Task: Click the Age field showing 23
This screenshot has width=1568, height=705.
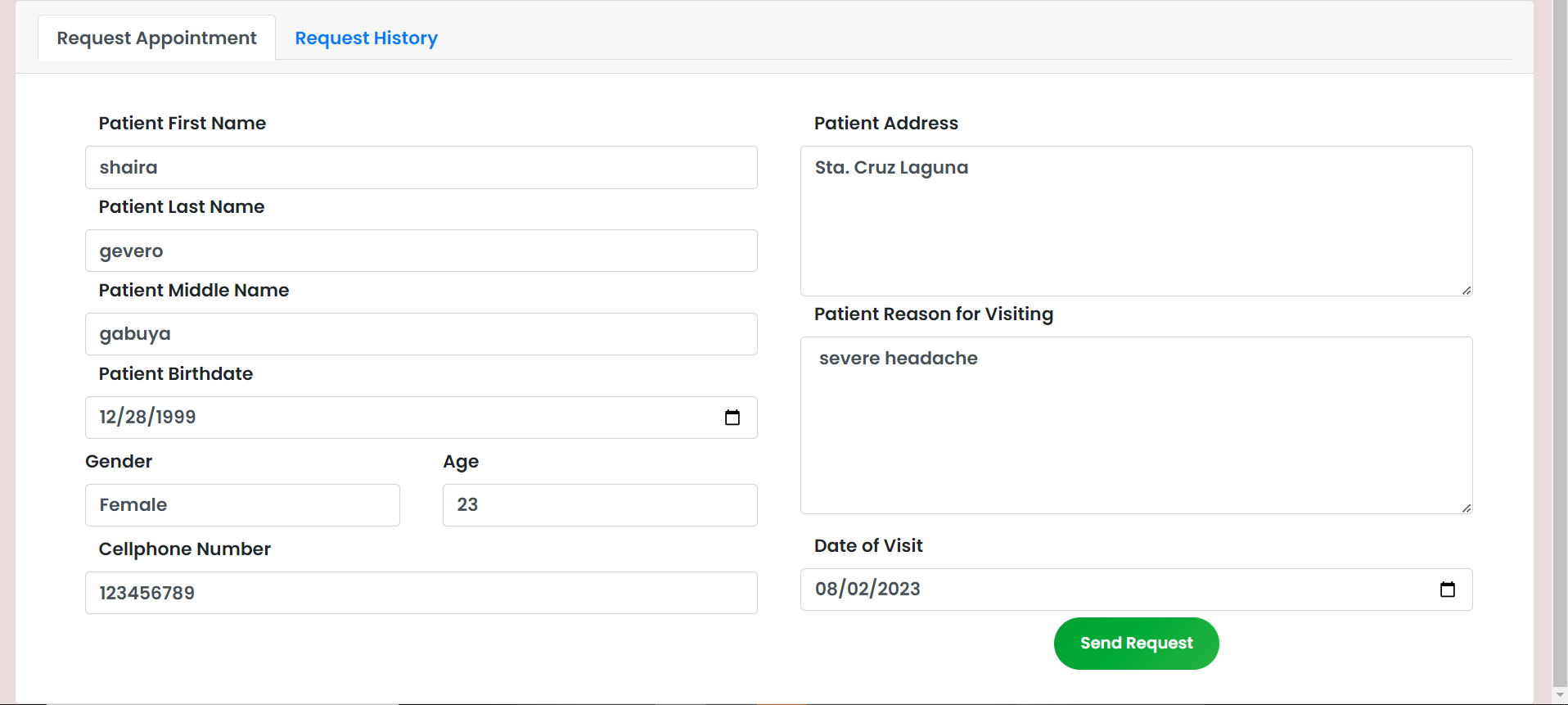Action: pyautogui.click(x=599, y=505)
